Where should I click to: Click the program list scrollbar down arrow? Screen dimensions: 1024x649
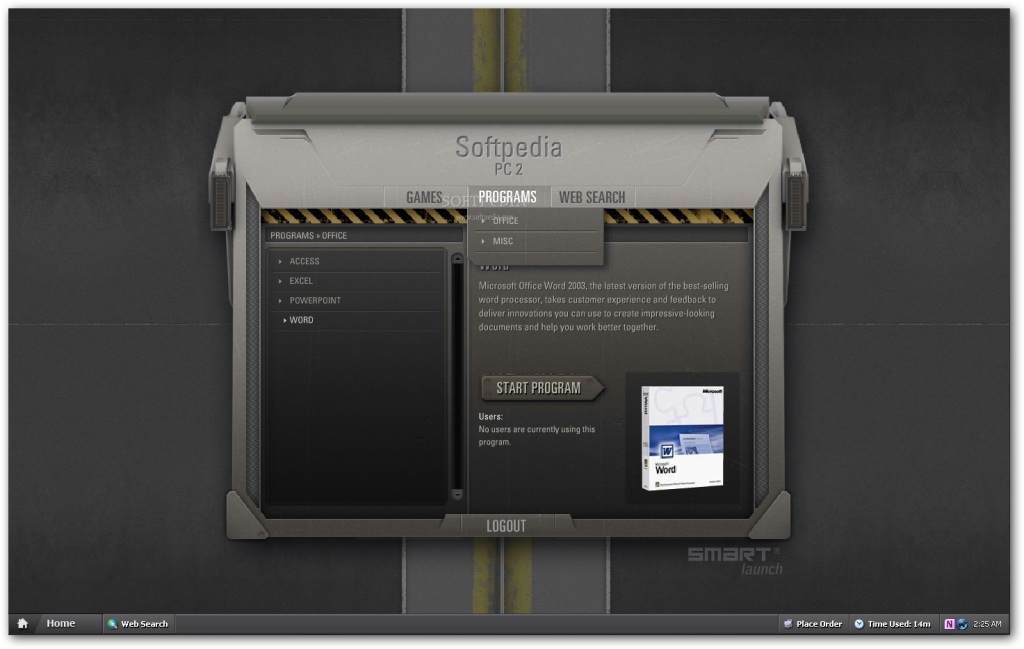point(457,494)
